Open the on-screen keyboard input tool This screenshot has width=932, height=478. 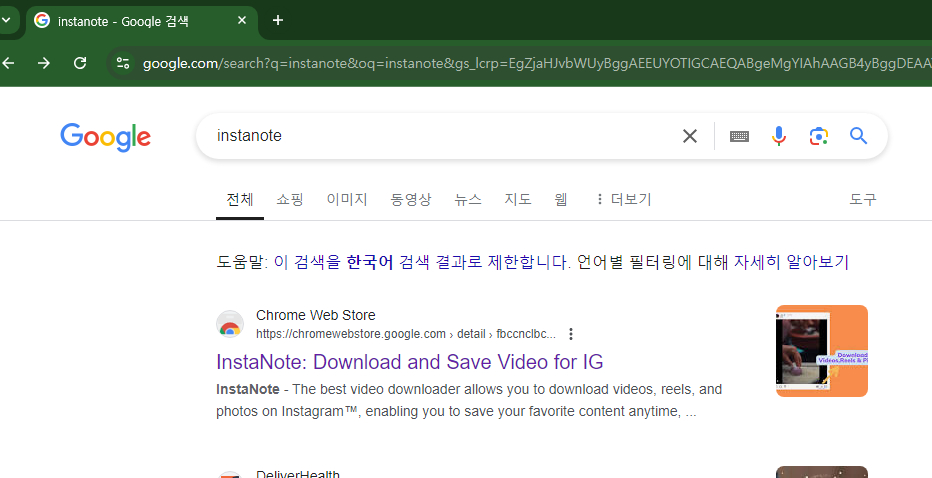click(x=739, y=136)
